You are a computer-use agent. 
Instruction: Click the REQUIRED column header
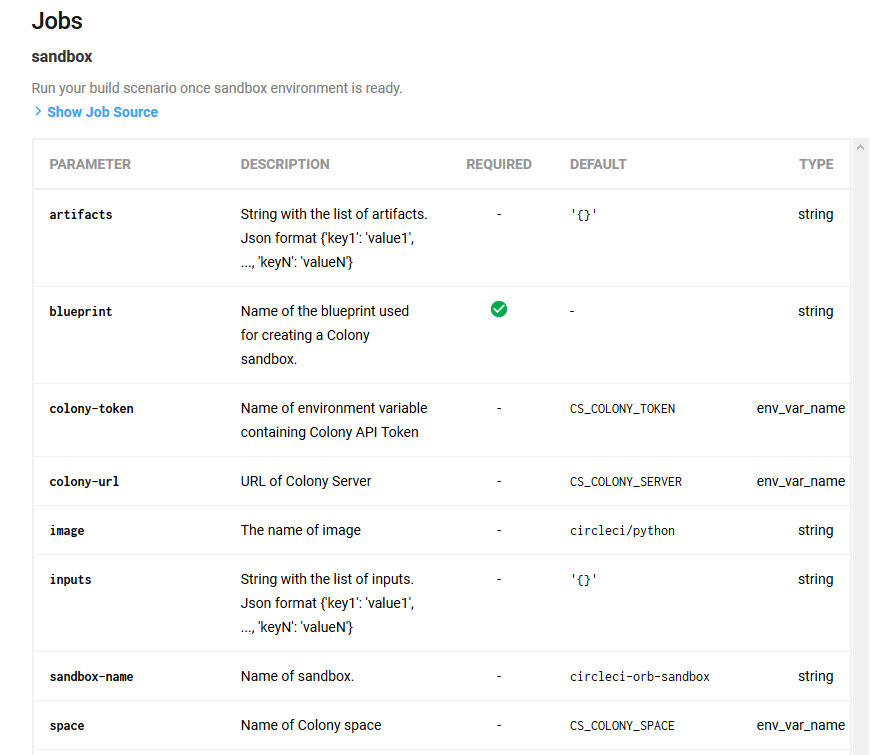(x=498, y=164)
